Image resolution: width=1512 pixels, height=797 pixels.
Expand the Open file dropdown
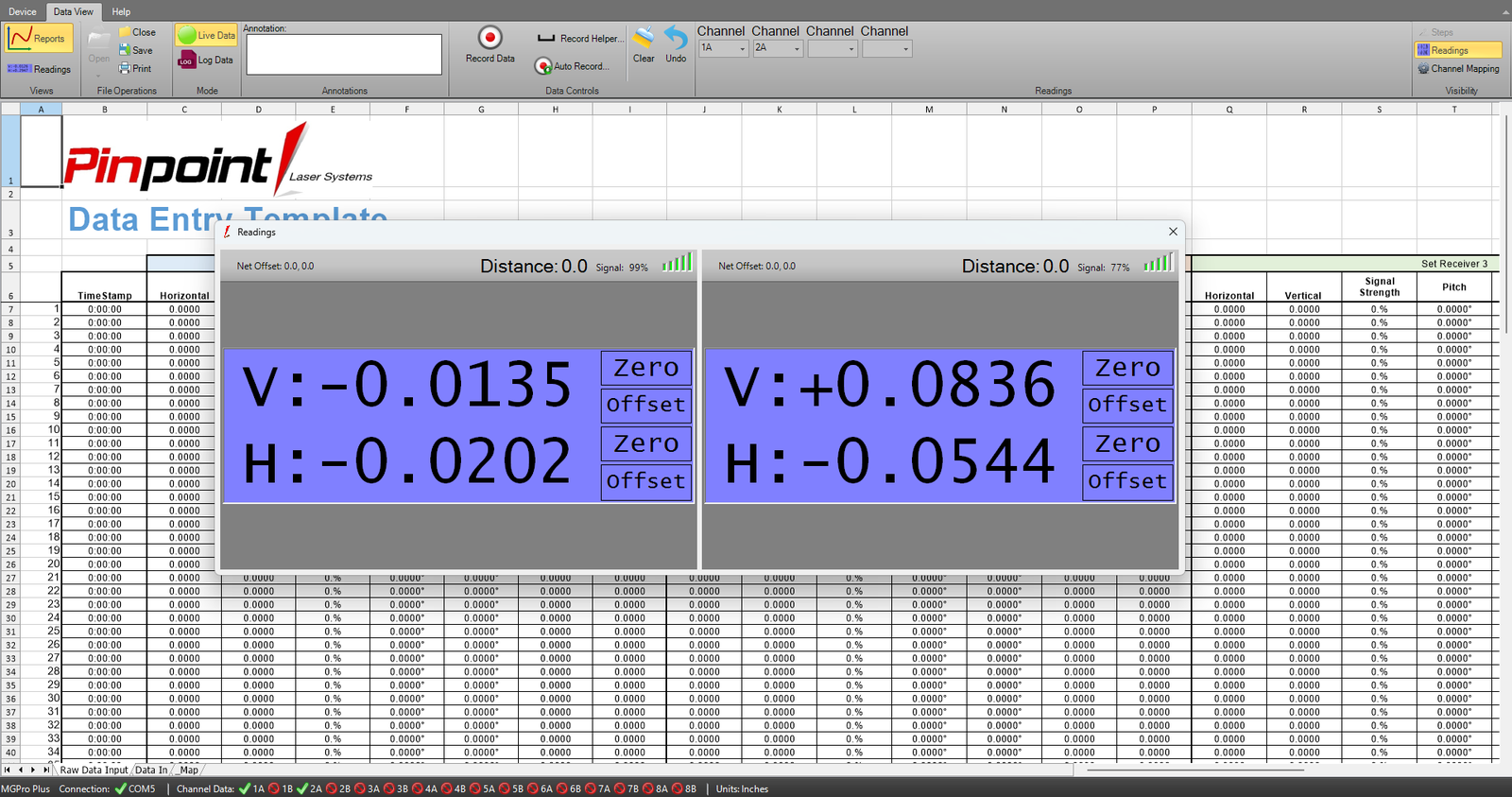(99, 75)
